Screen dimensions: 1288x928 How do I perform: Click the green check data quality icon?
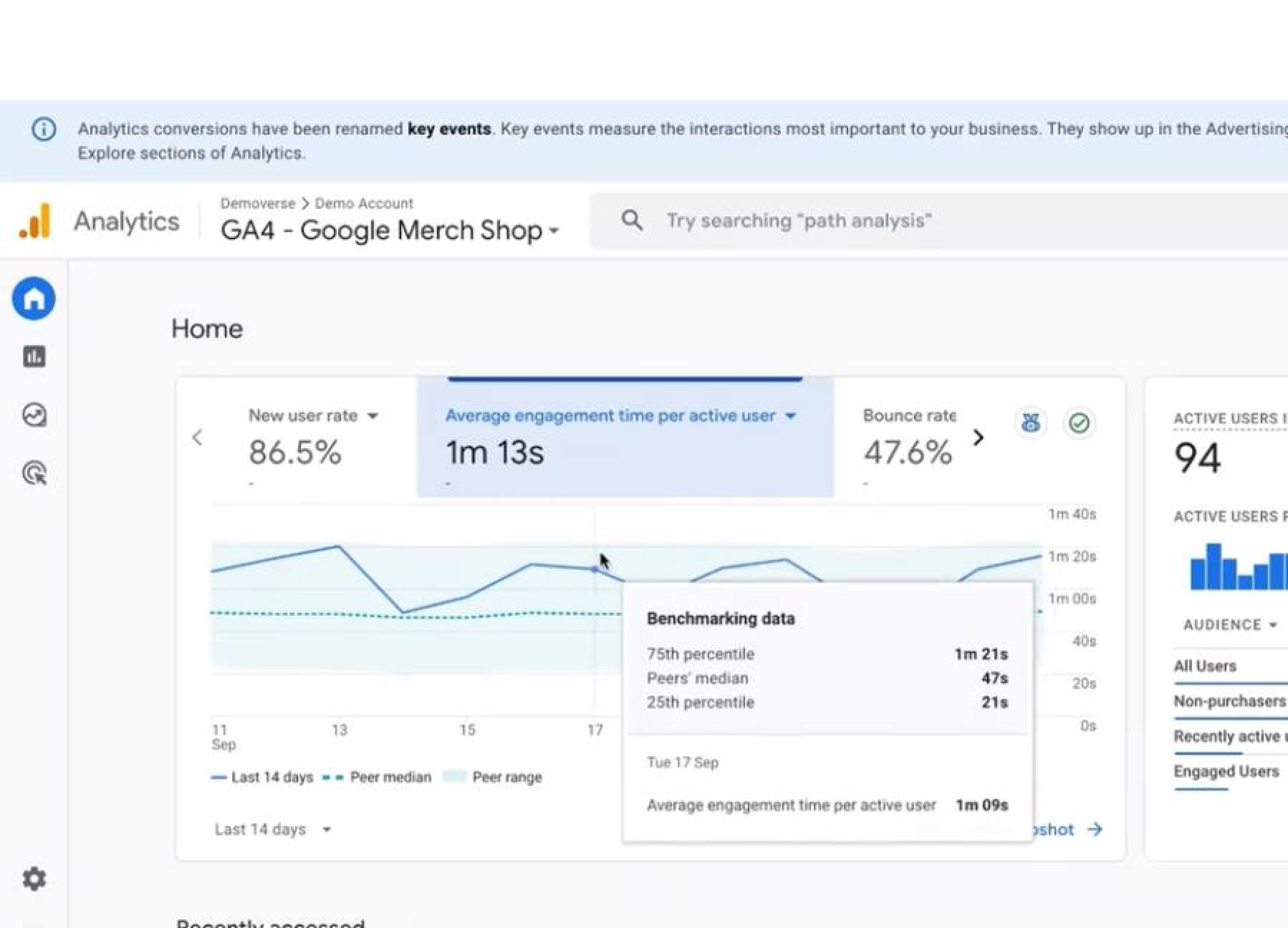[1079, 423]
